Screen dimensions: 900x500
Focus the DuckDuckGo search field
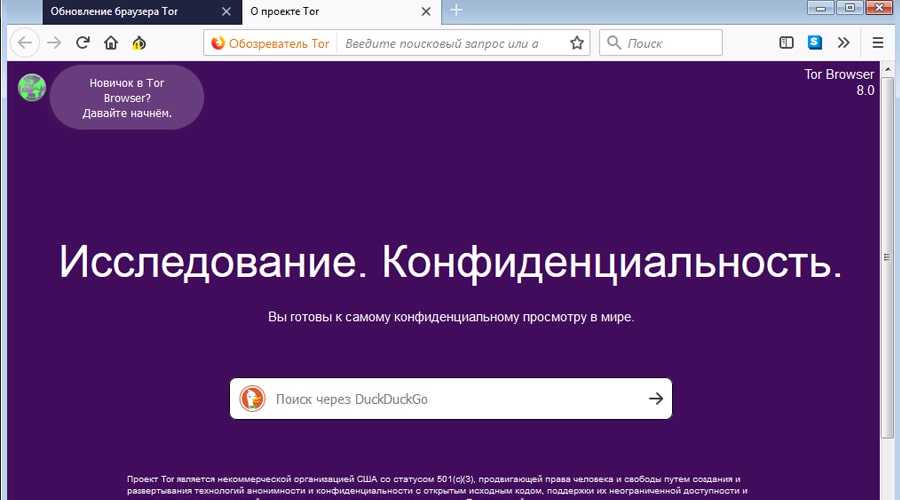(450, 398)
